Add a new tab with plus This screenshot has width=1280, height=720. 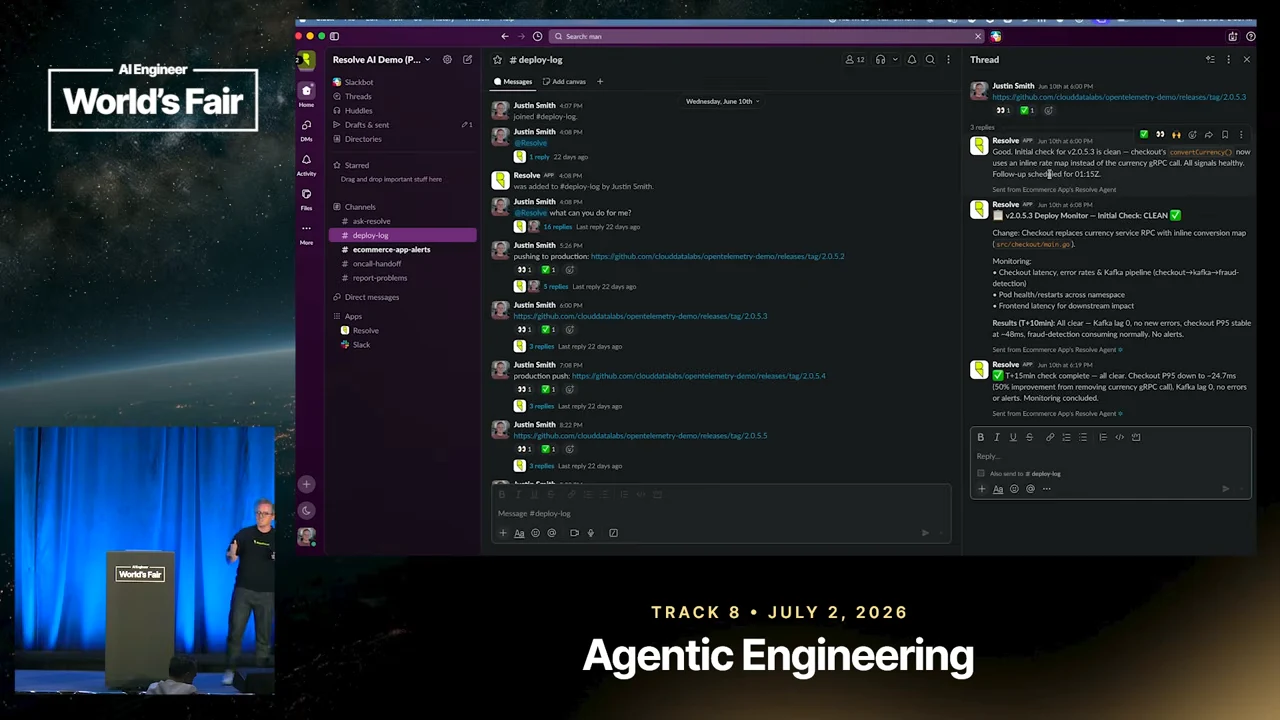[x=600, y=82]
